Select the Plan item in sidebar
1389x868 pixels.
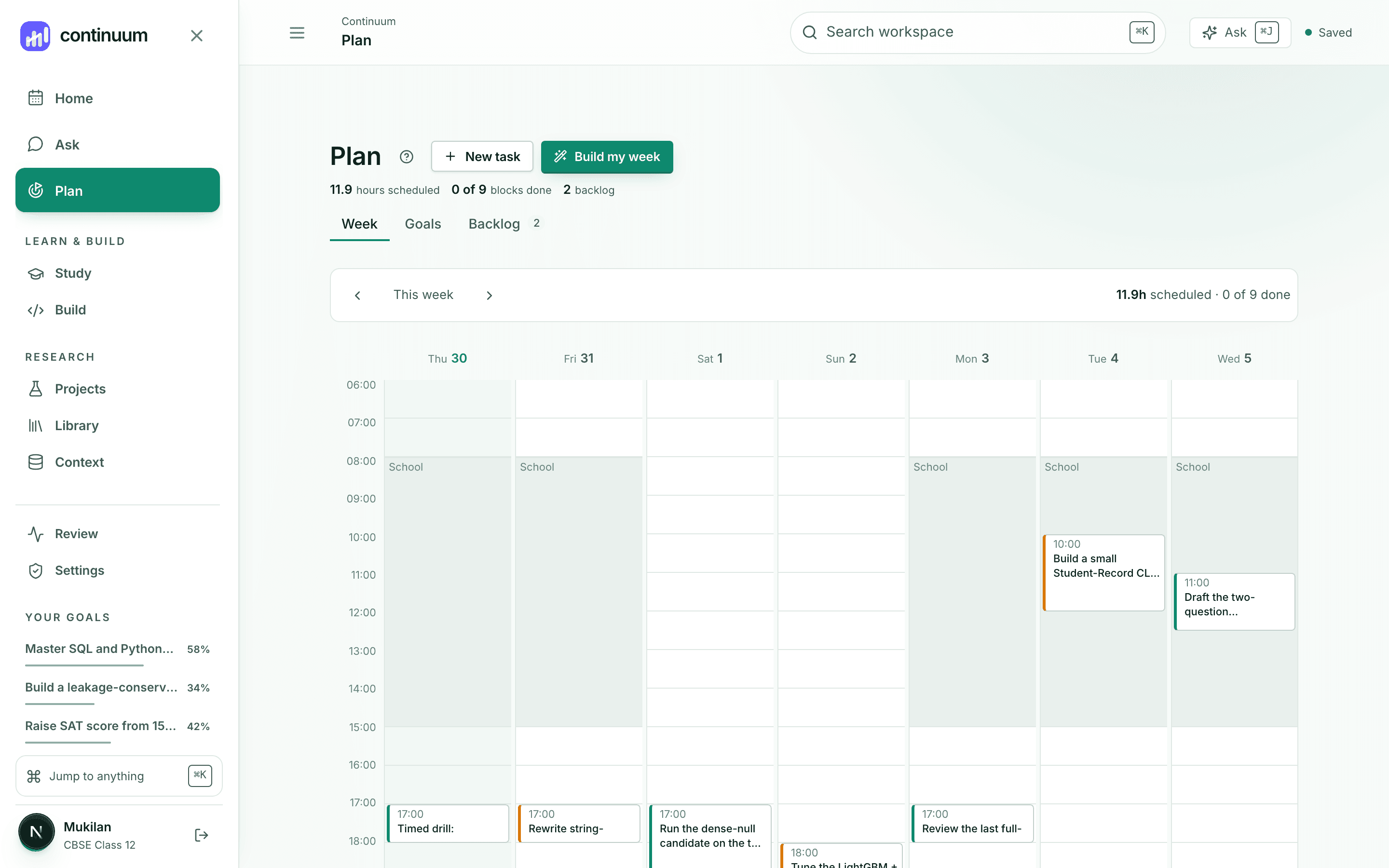point(118,190)
